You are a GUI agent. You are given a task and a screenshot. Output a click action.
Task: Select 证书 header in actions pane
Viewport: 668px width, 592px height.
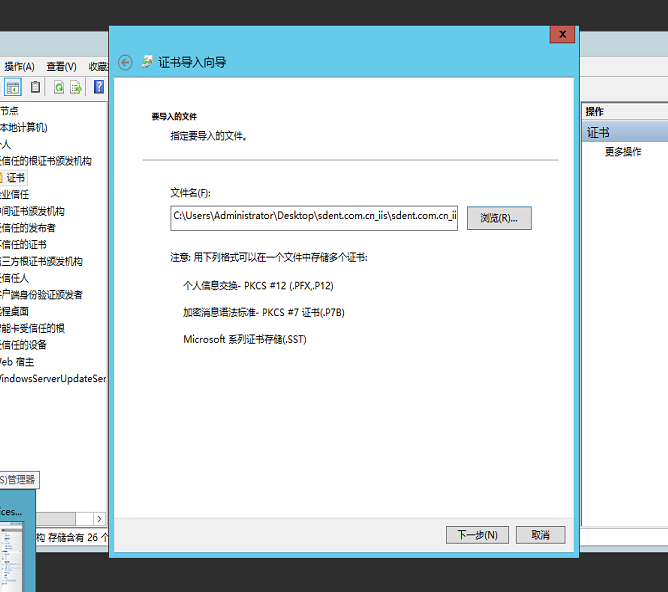598,132
